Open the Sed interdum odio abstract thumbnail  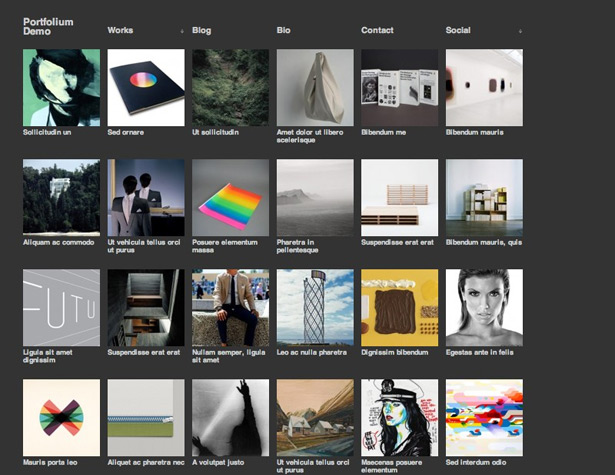pos(484,417)
